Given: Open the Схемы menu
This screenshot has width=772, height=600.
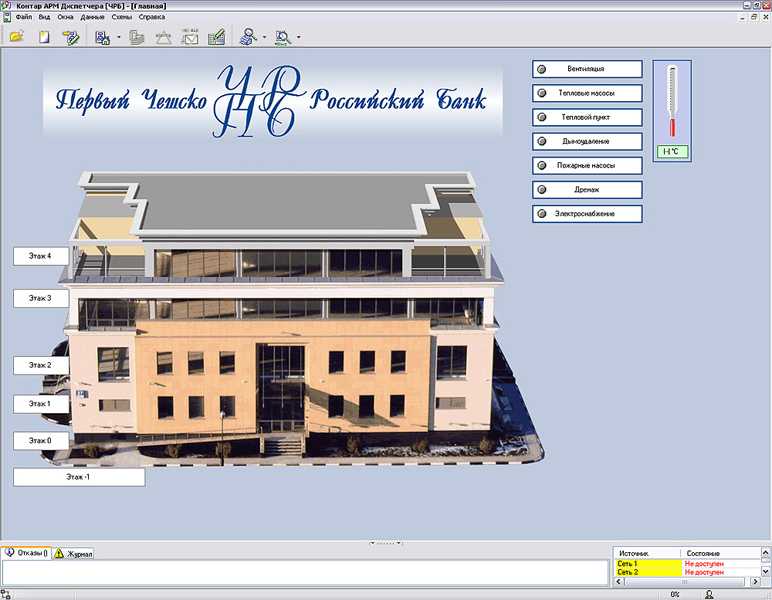Looking at the screenshot, I should pos(121,17).
